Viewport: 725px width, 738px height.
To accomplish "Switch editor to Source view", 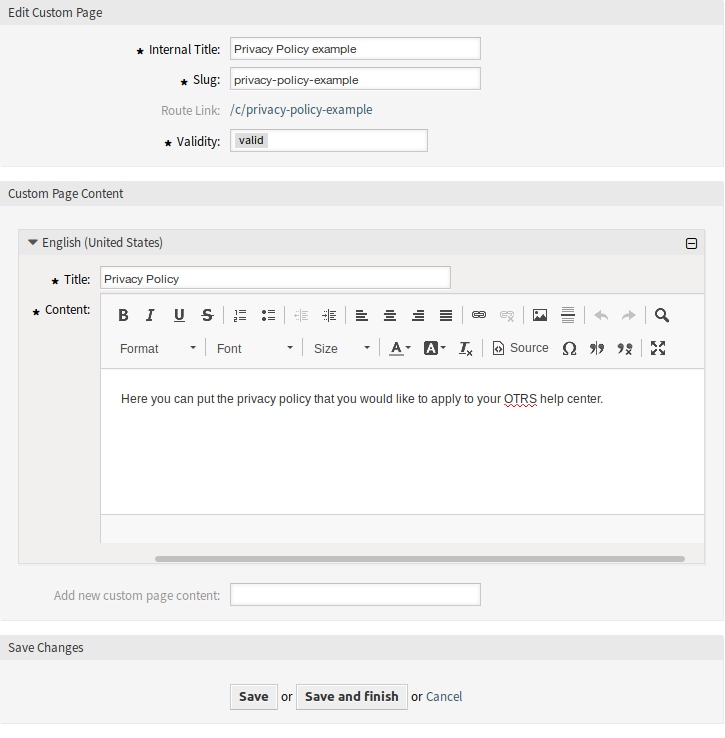I will 520,348.
